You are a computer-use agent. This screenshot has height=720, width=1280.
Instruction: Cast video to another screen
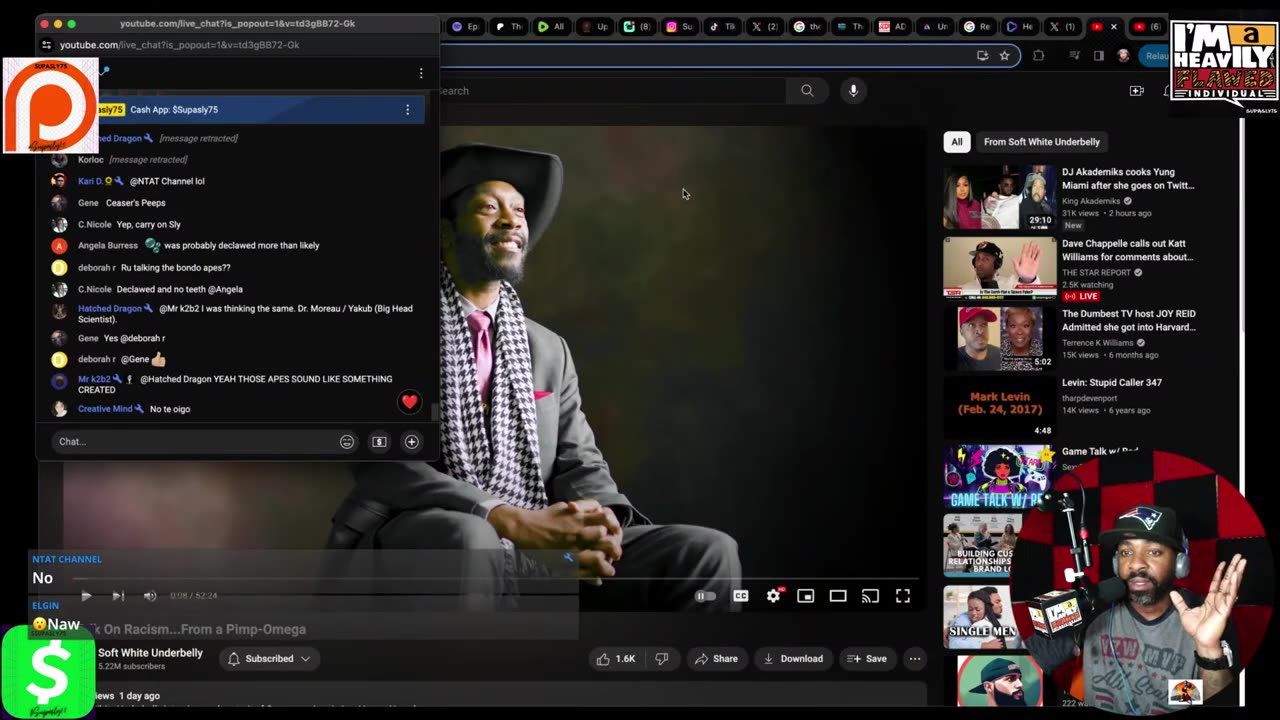870,596
